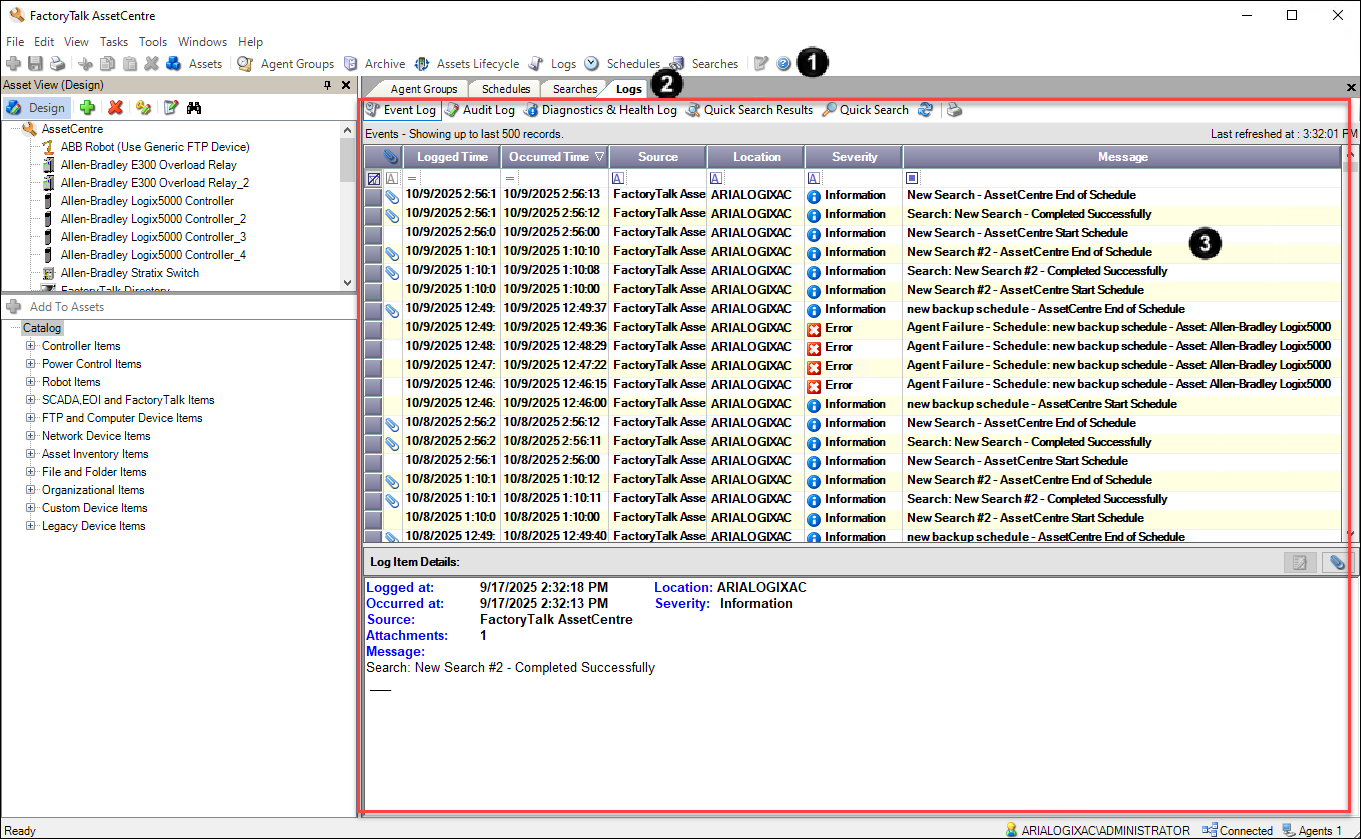Expand Legacy Device Items node
Image resolution: width=1361 pixels, height=839 pixels.
(31, 526)
